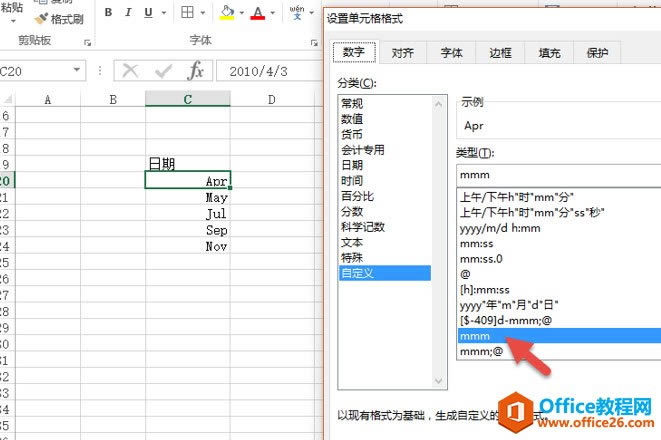This screenshot has height=440, width=661.
Task: Switch to the 对齐 tab
Action: 403,53
